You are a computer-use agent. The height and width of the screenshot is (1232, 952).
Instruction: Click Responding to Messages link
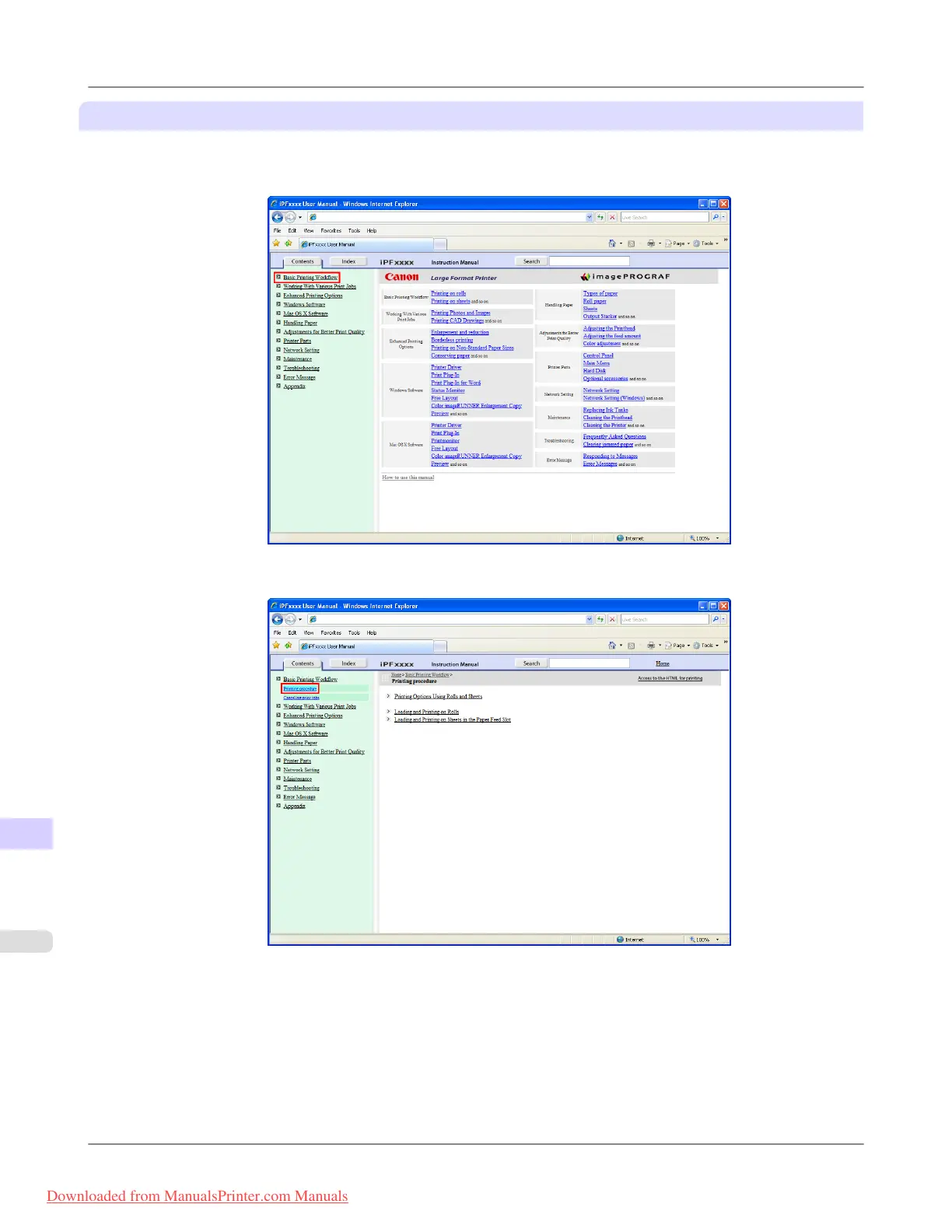611,456
